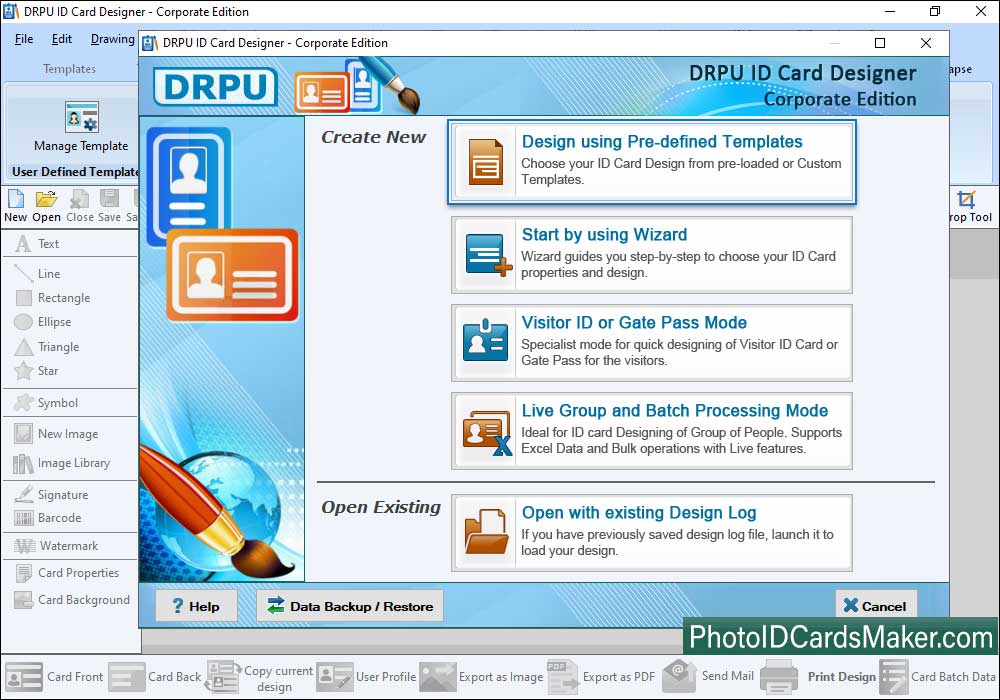Switch to Card Front view
The image size is (1000, 700).
54,677
